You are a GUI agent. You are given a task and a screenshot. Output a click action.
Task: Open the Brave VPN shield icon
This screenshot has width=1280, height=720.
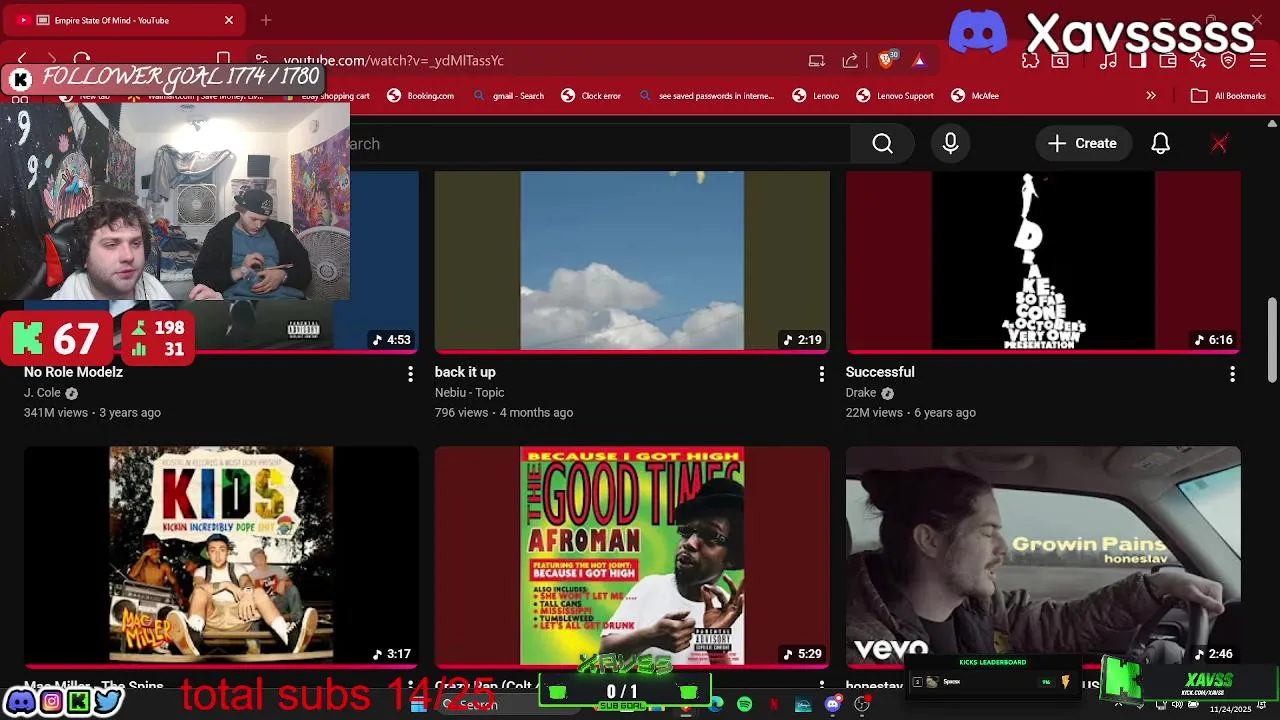coord(1229,60)
